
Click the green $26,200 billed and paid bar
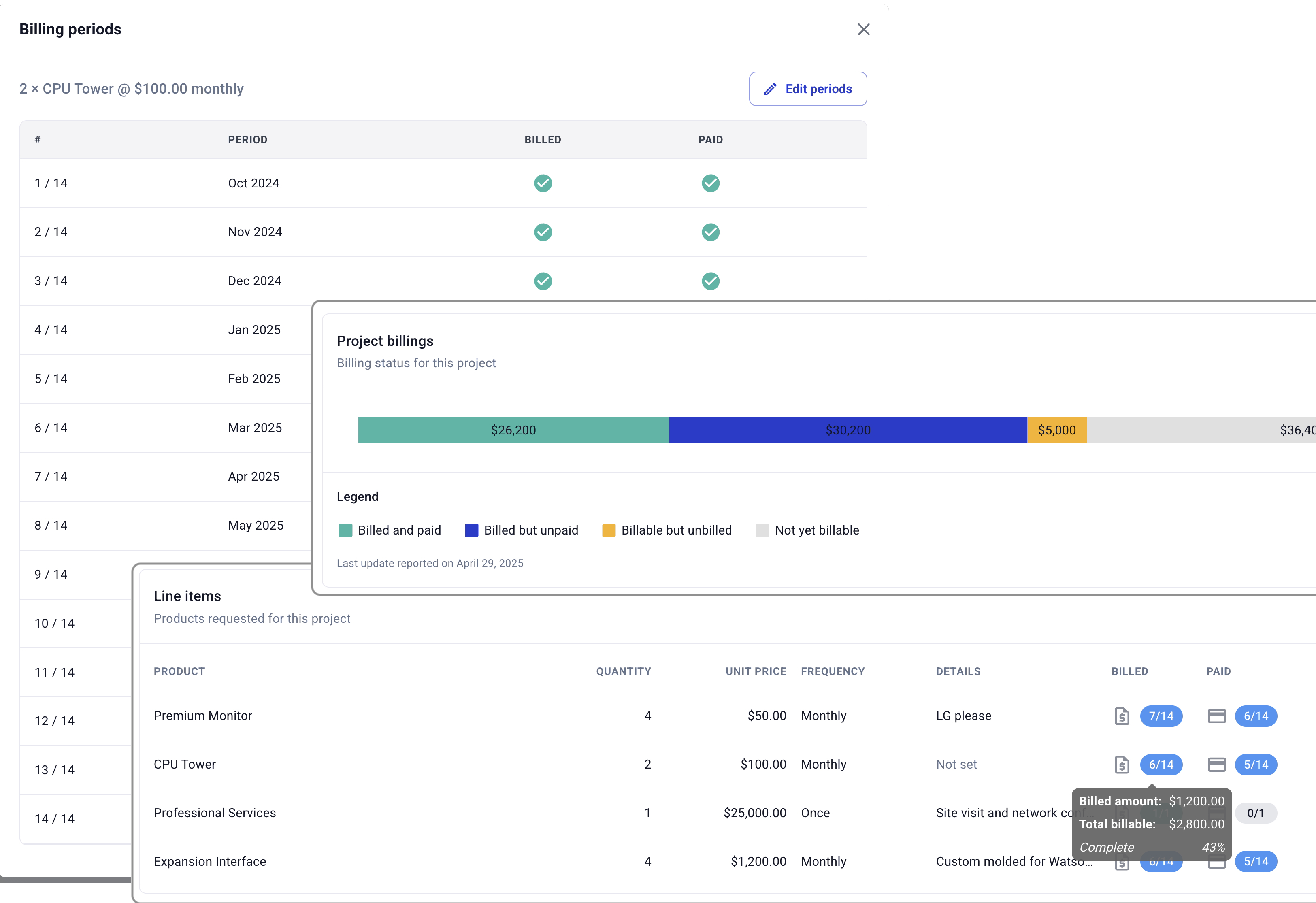(x=513, y=430)
